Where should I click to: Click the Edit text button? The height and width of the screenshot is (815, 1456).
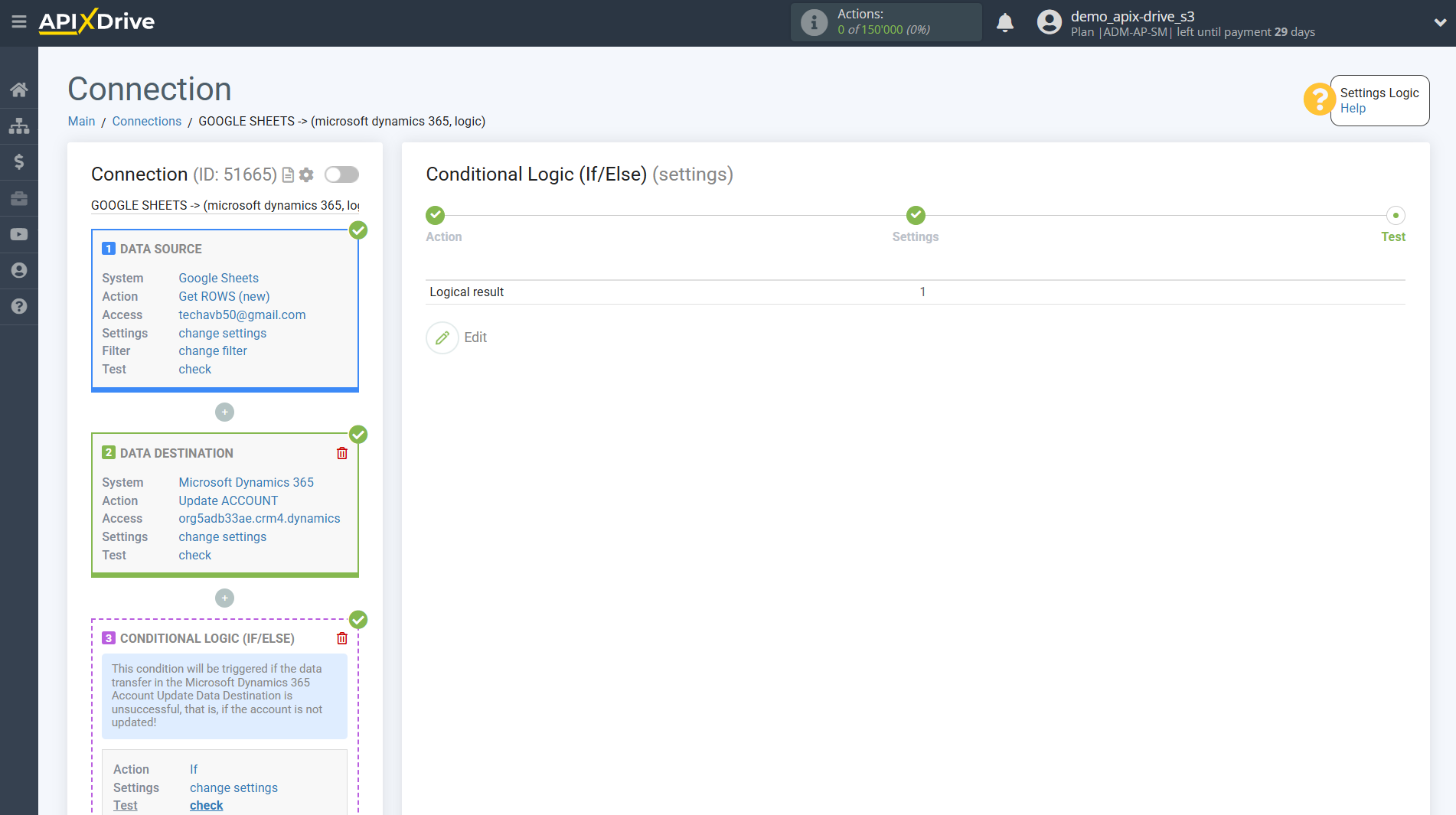click(x=475, y=337)
